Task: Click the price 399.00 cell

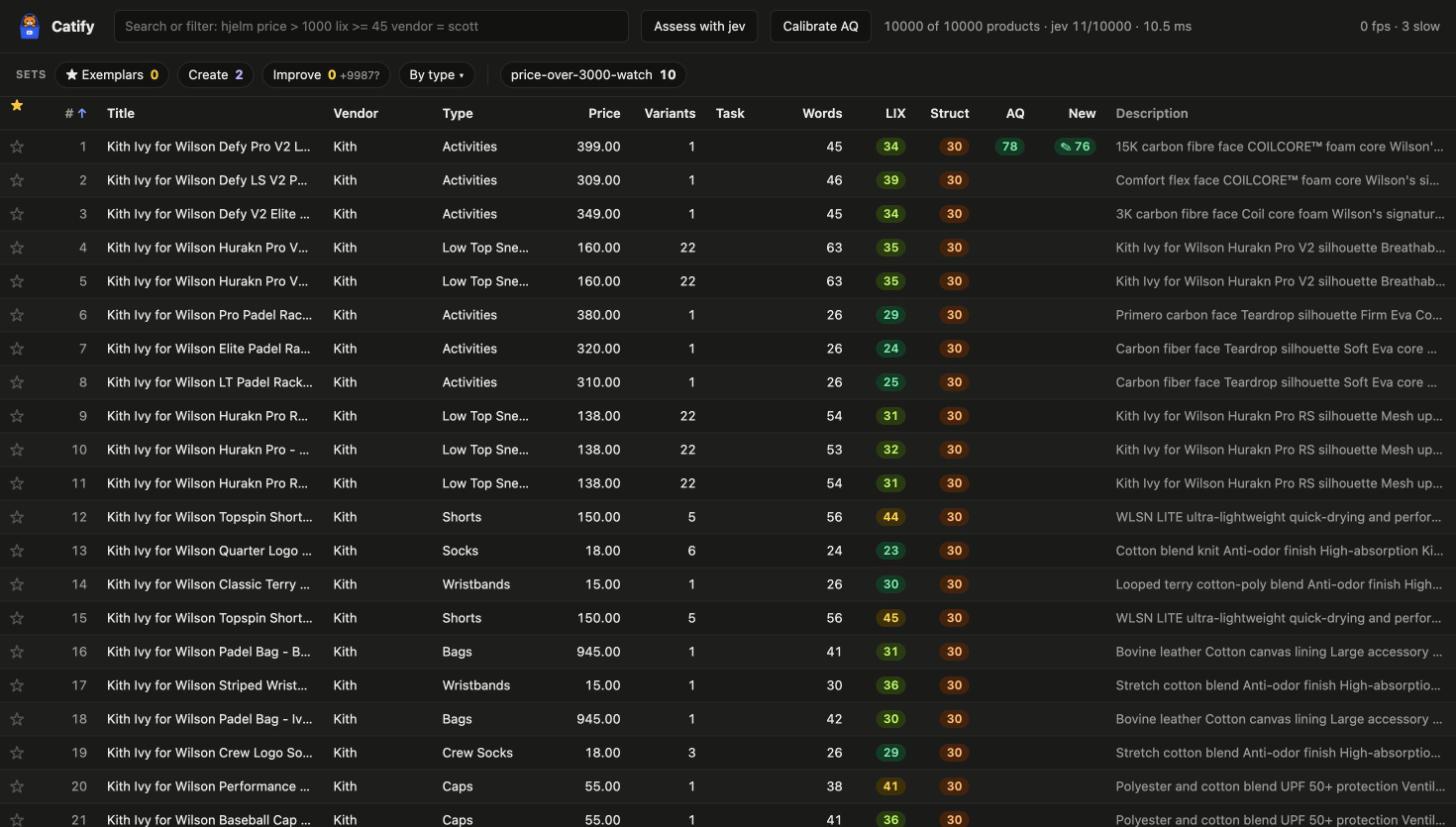Action: 598,147
